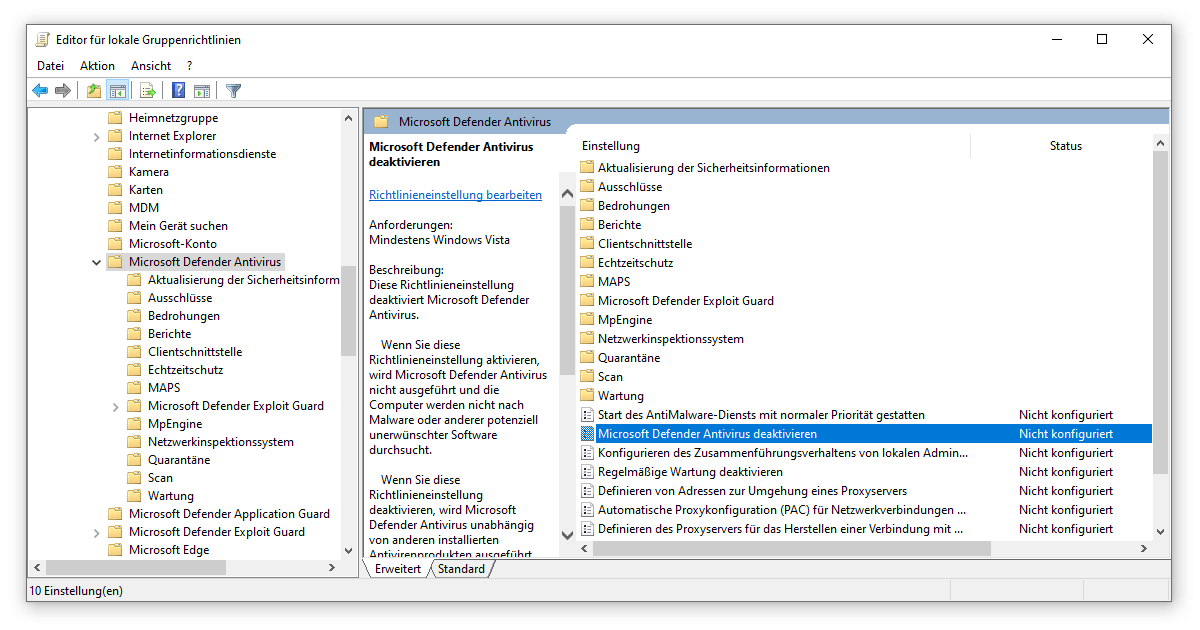The height and width of the screenshot is (630, 1200).
Task: Toggle the action pane display icon
Action: pos(203,90)
